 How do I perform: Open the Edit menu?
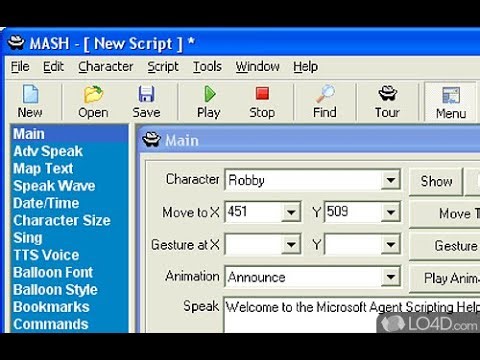tap(53, 67)
